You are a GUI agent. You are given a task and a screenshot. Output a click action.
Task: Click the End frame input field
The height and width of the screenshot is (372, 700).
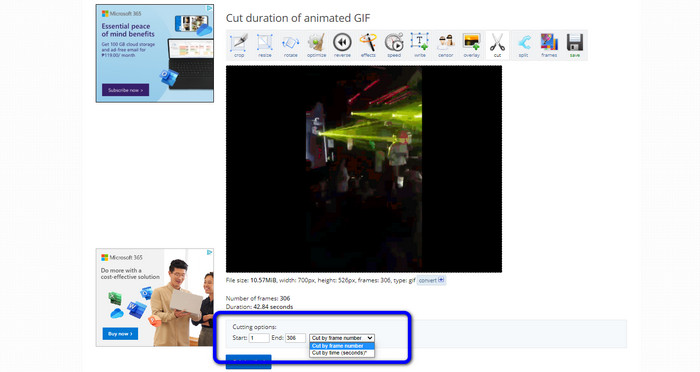[x=296, y=338]
